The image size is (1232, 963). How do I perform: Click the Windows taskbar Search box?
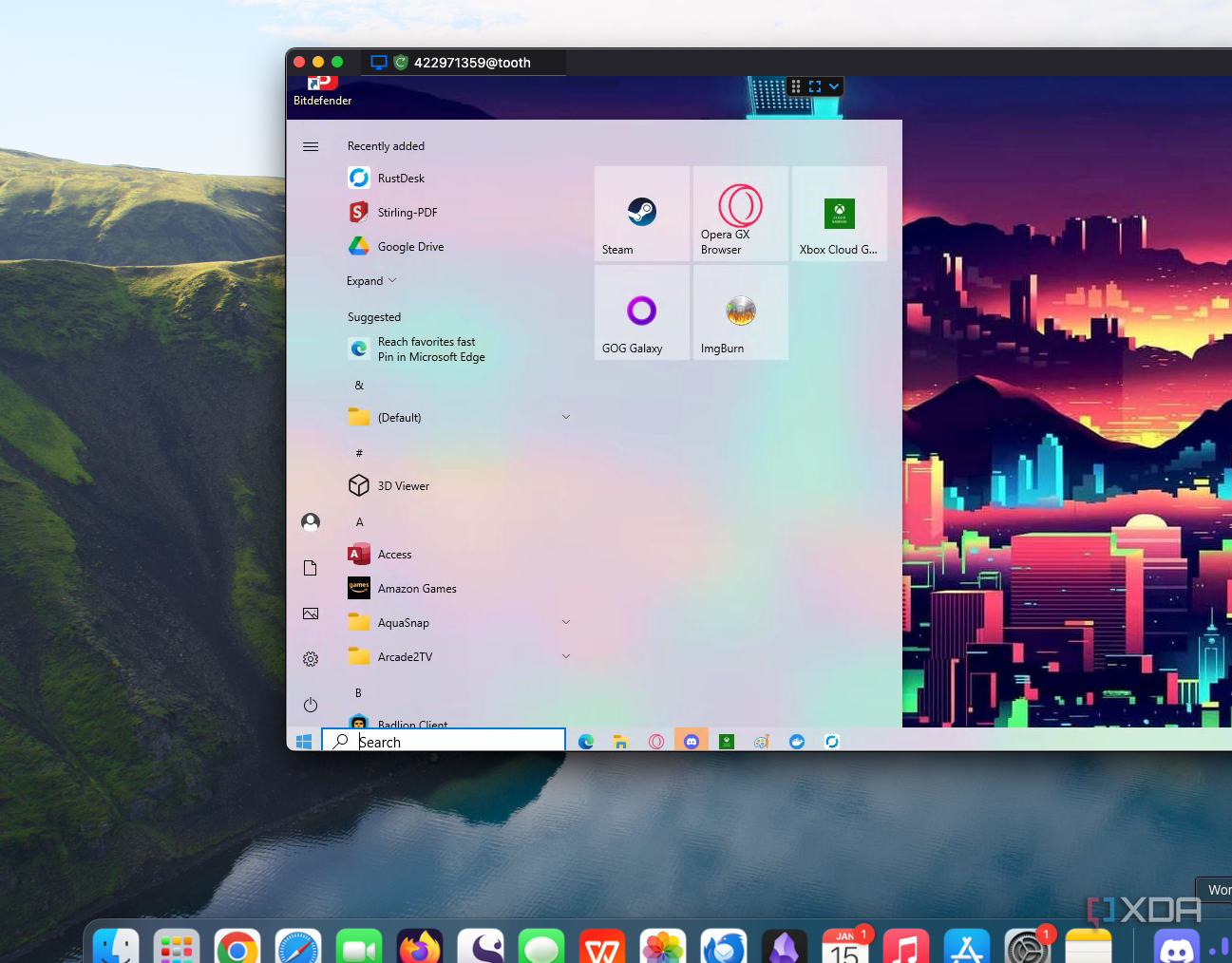444,741
